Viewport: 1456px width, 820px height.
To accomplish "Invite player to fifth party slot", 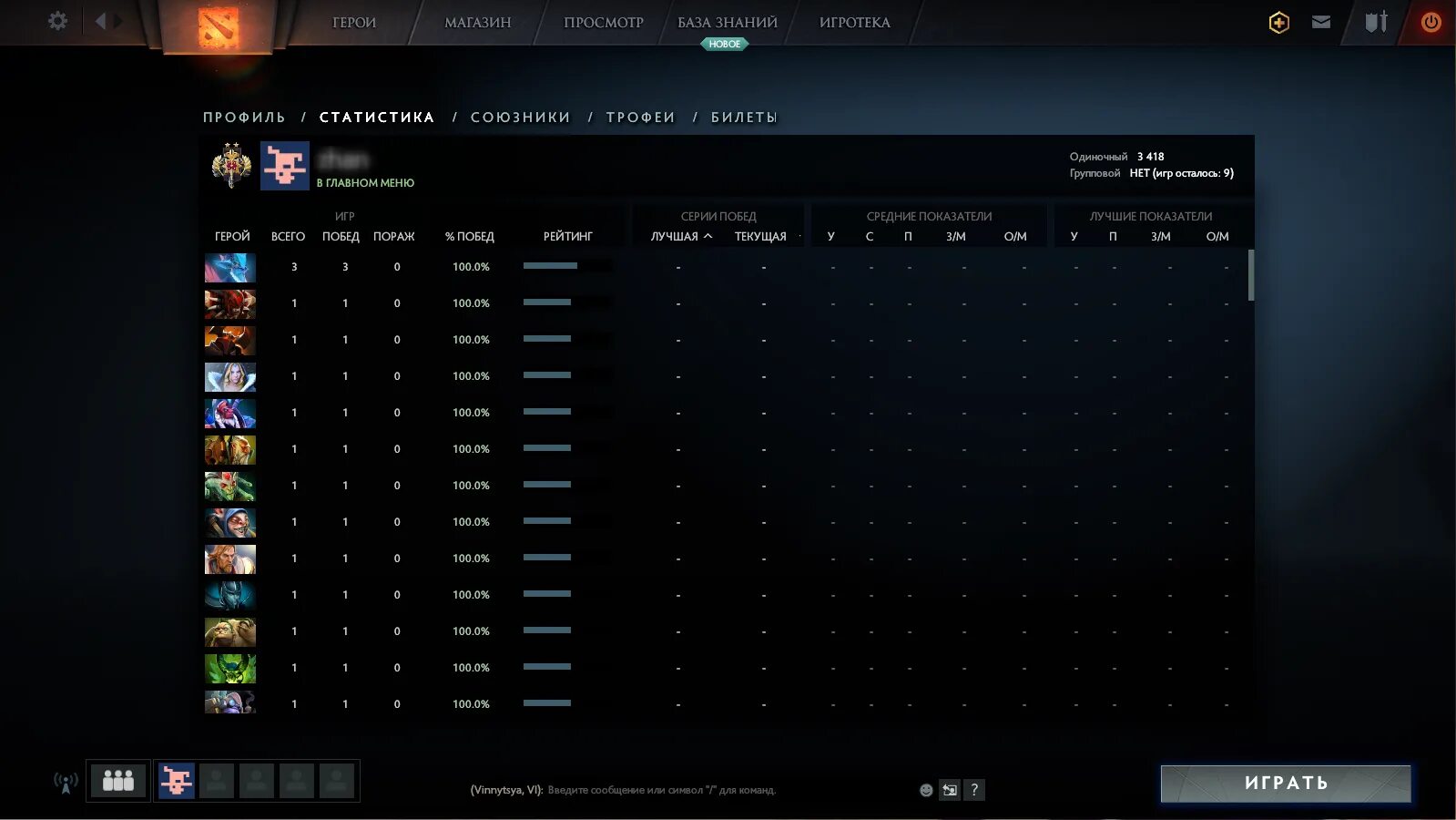I will click(337, 781).
